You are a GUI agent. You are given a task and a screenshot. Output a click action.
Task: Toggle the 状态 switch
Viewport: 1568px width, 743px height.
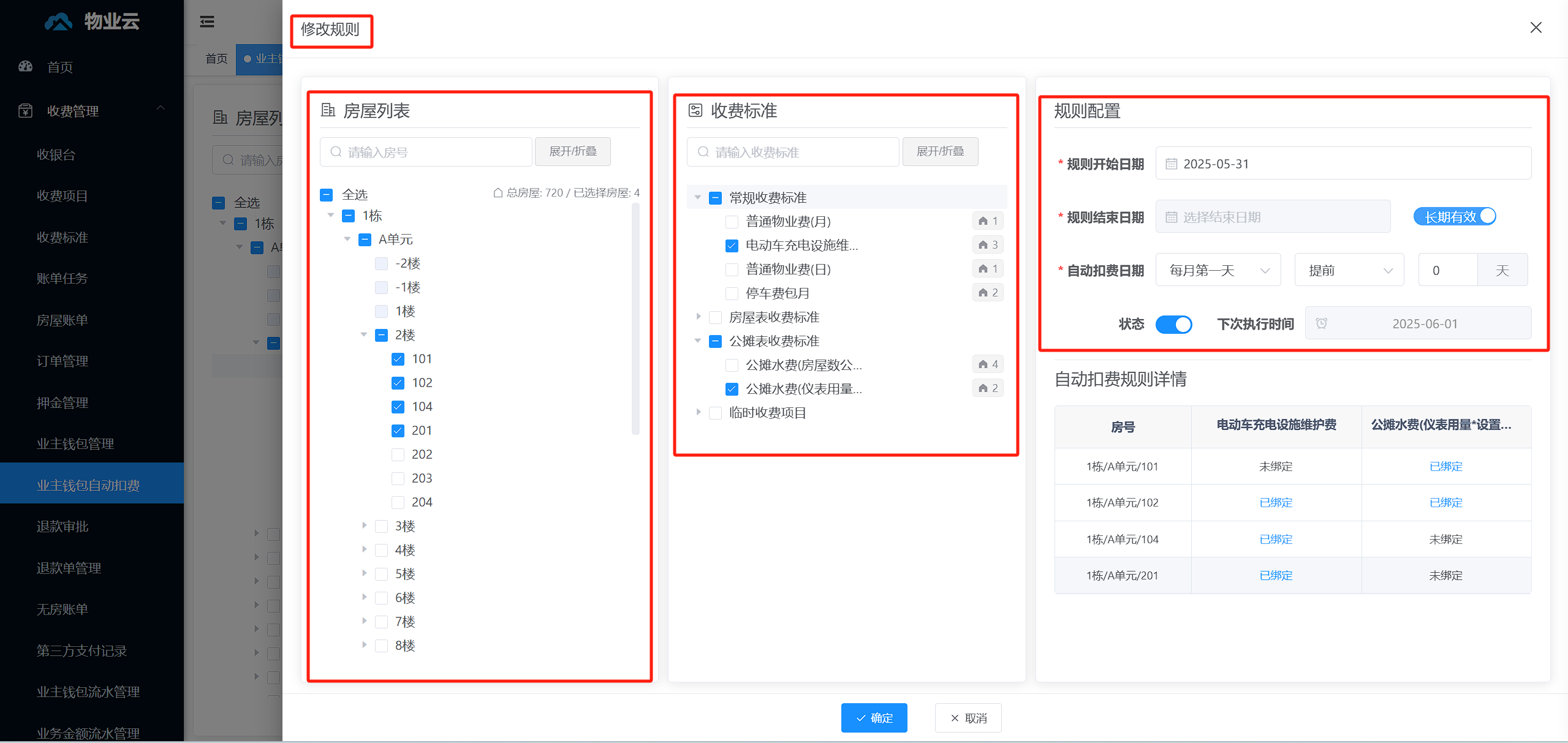(x=1173, y=324)
